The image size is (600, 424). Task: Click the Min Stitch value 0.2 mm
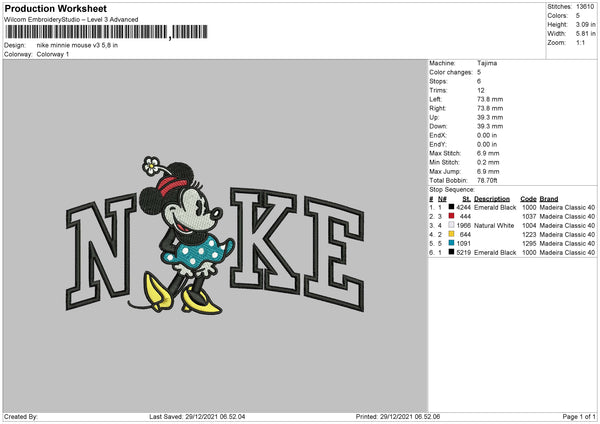[x=488, y=162]
